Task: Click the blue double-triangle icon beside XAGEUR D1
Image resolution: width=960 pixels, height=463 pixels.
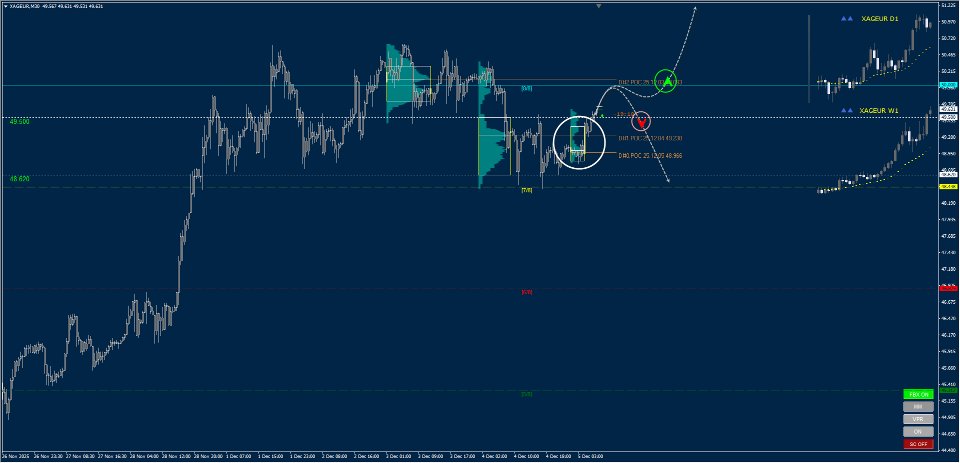Action: pos(847,19)
